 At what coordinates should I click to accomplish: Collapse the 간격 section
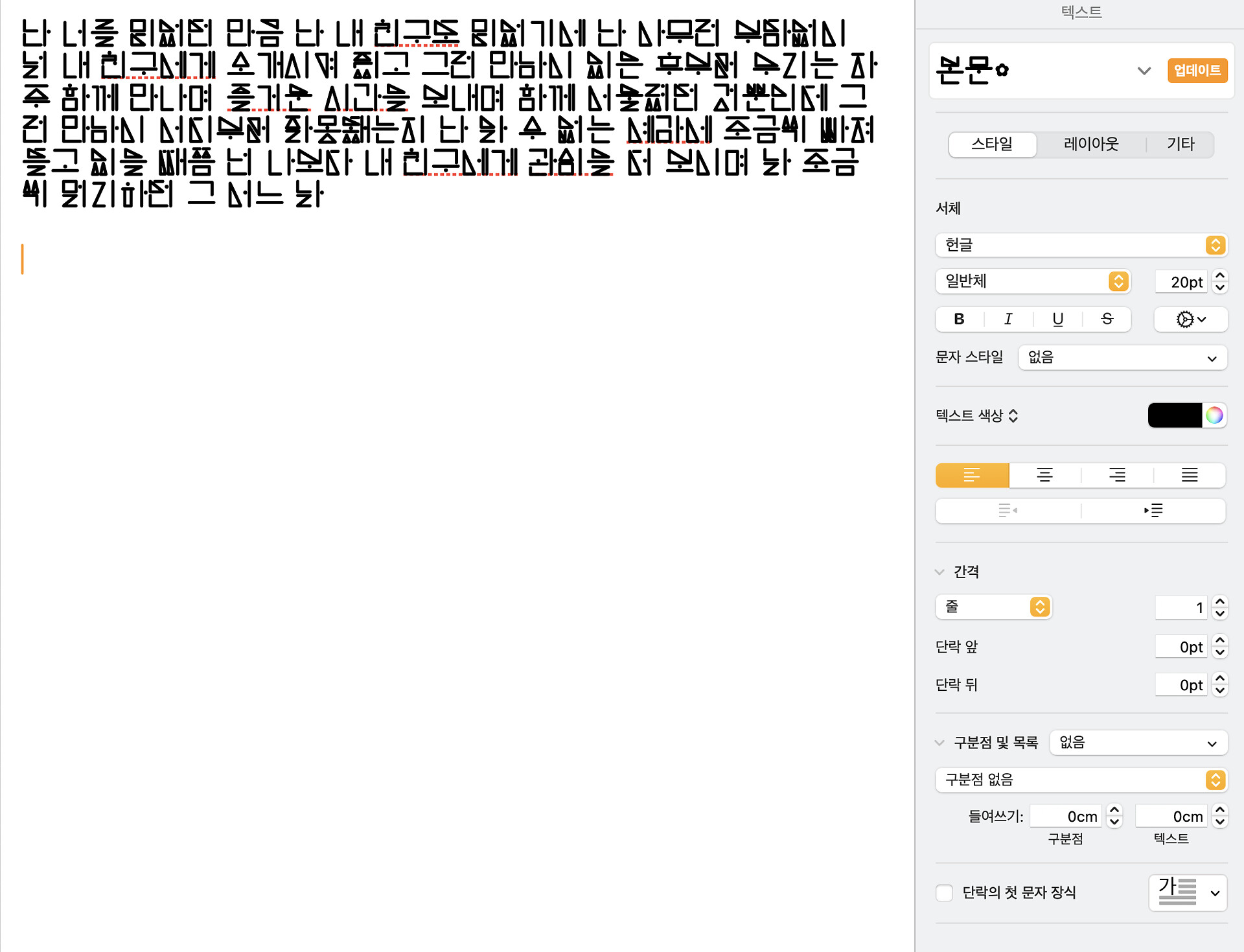pos(939,572)
